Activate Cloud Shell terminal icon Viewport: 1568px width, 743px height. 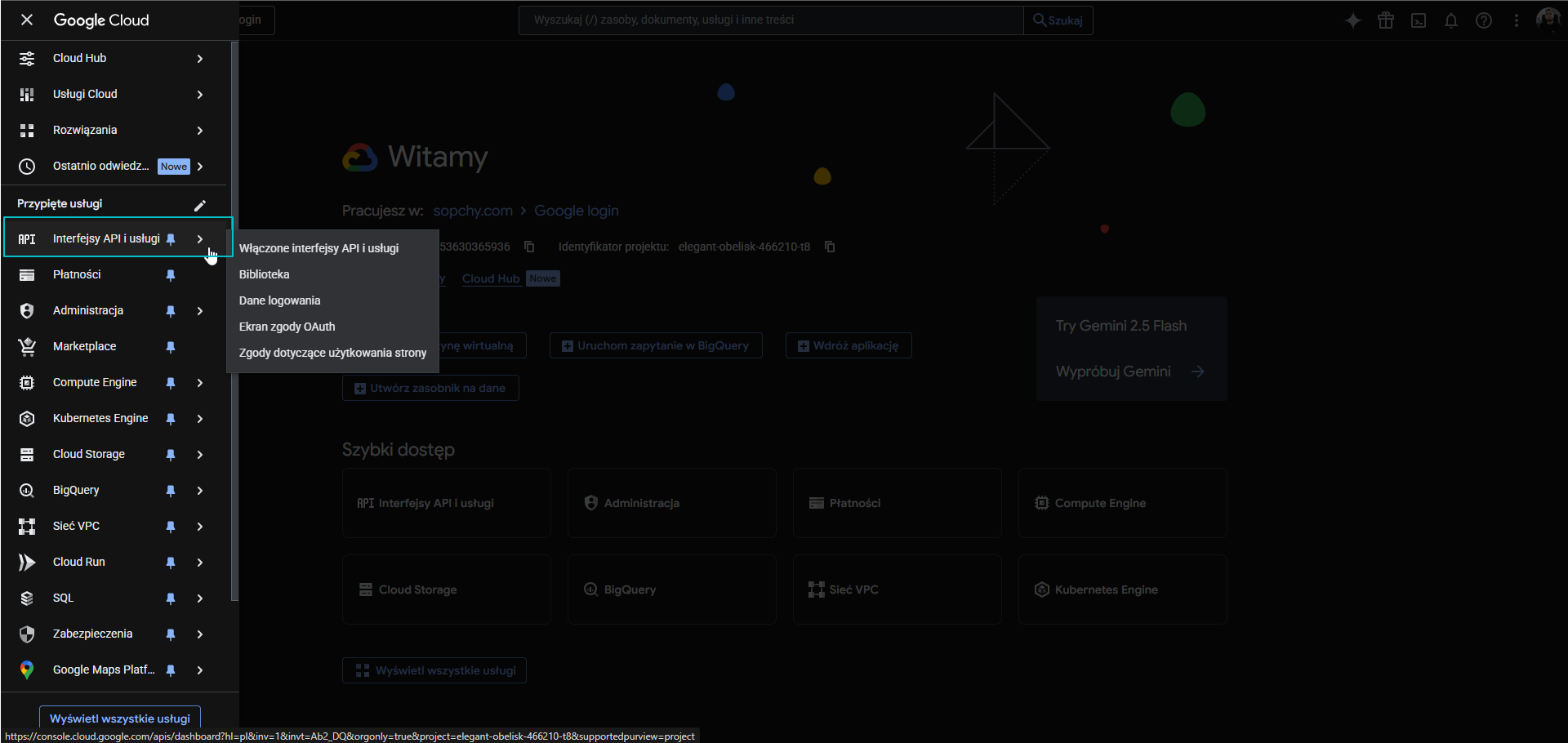pyautogui.click(x=1419, y=20)
